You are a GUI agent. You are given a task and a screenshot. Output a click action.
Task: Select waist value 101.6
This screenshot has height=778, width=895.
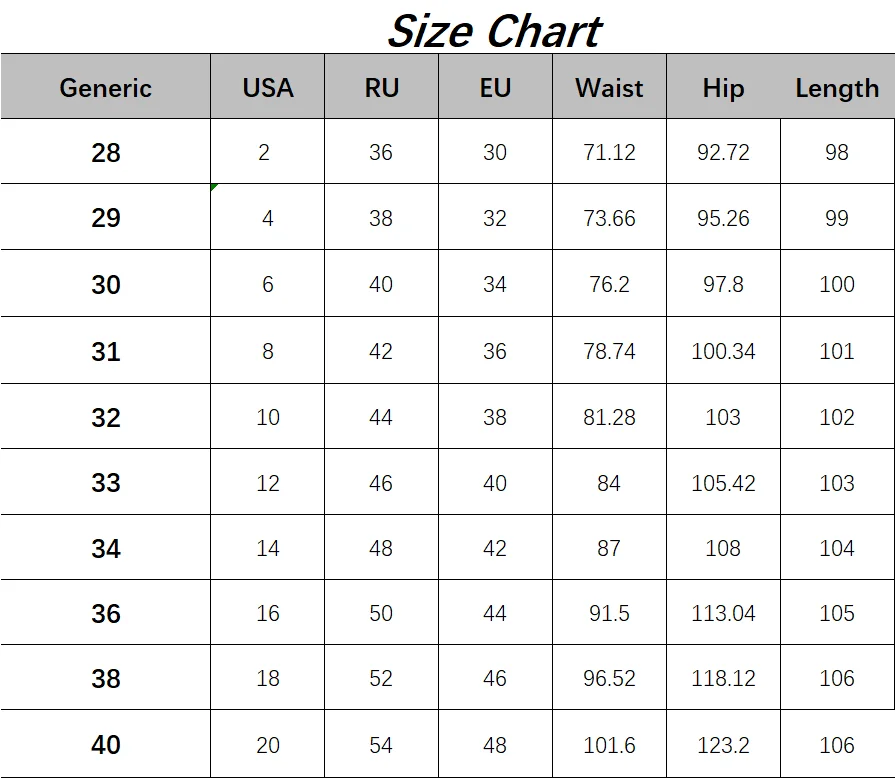point(609,745)
